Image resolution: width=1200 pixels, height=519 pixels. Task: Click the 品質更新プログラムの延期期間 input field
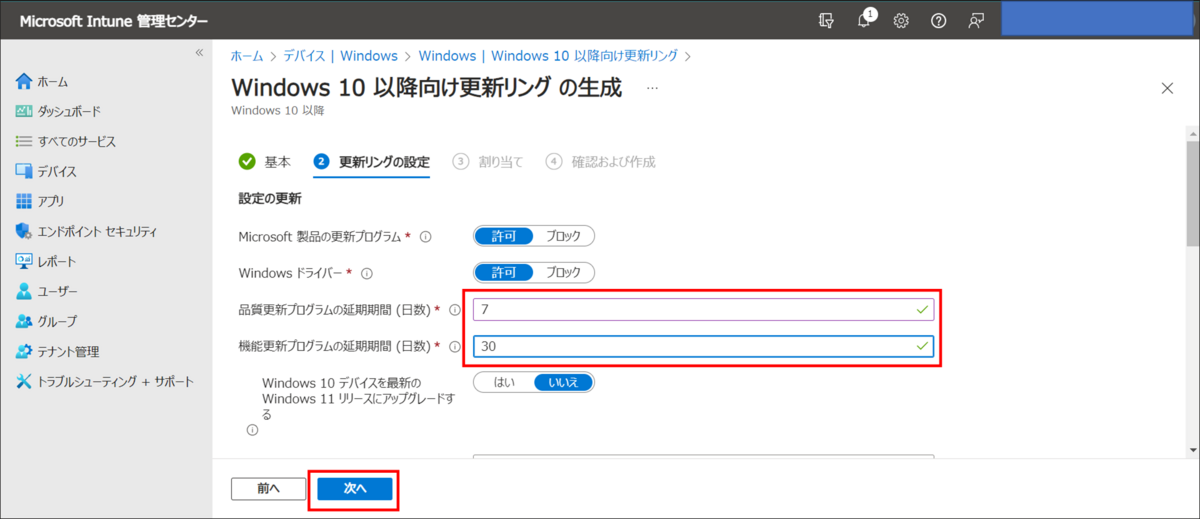(704, 310)
